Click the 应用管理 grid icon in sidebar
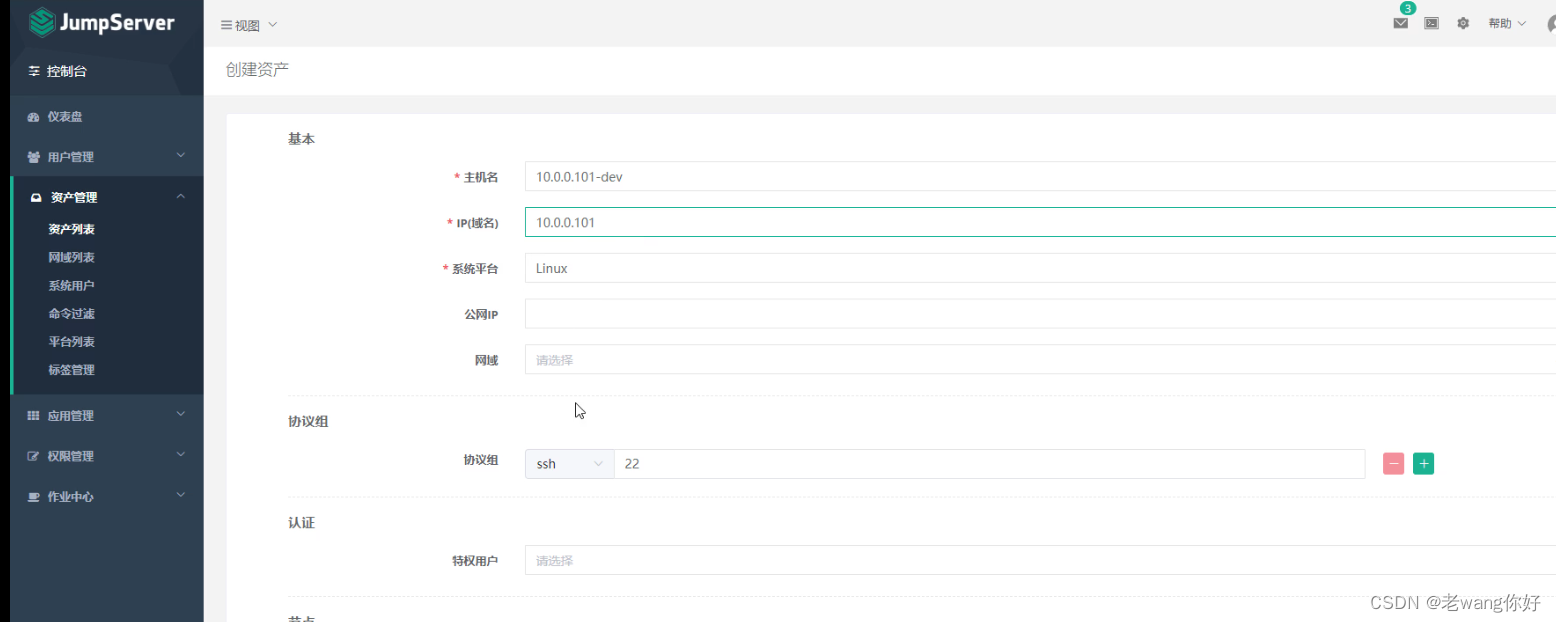1556x622 pixels. click(x=35, y=414)
